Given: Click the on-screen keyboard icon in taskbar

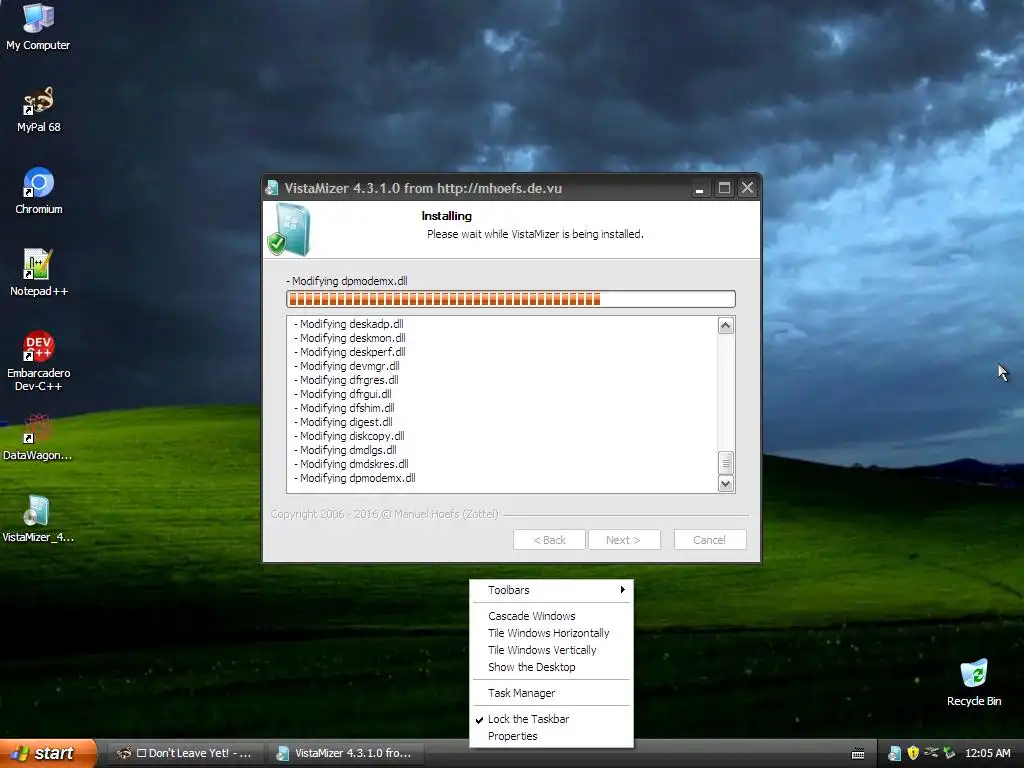Looking at the screenshot, I should [x=858, y=754].
